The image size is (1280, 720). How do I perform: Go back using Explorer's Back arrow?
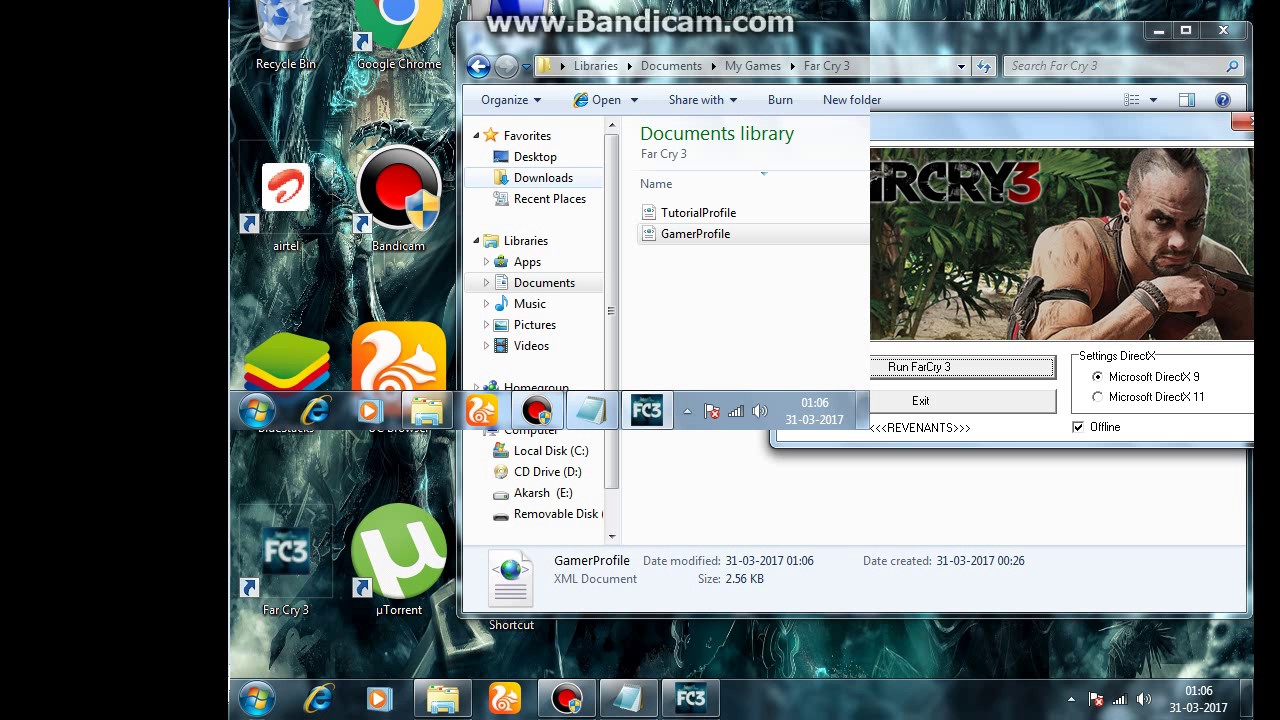478,66
